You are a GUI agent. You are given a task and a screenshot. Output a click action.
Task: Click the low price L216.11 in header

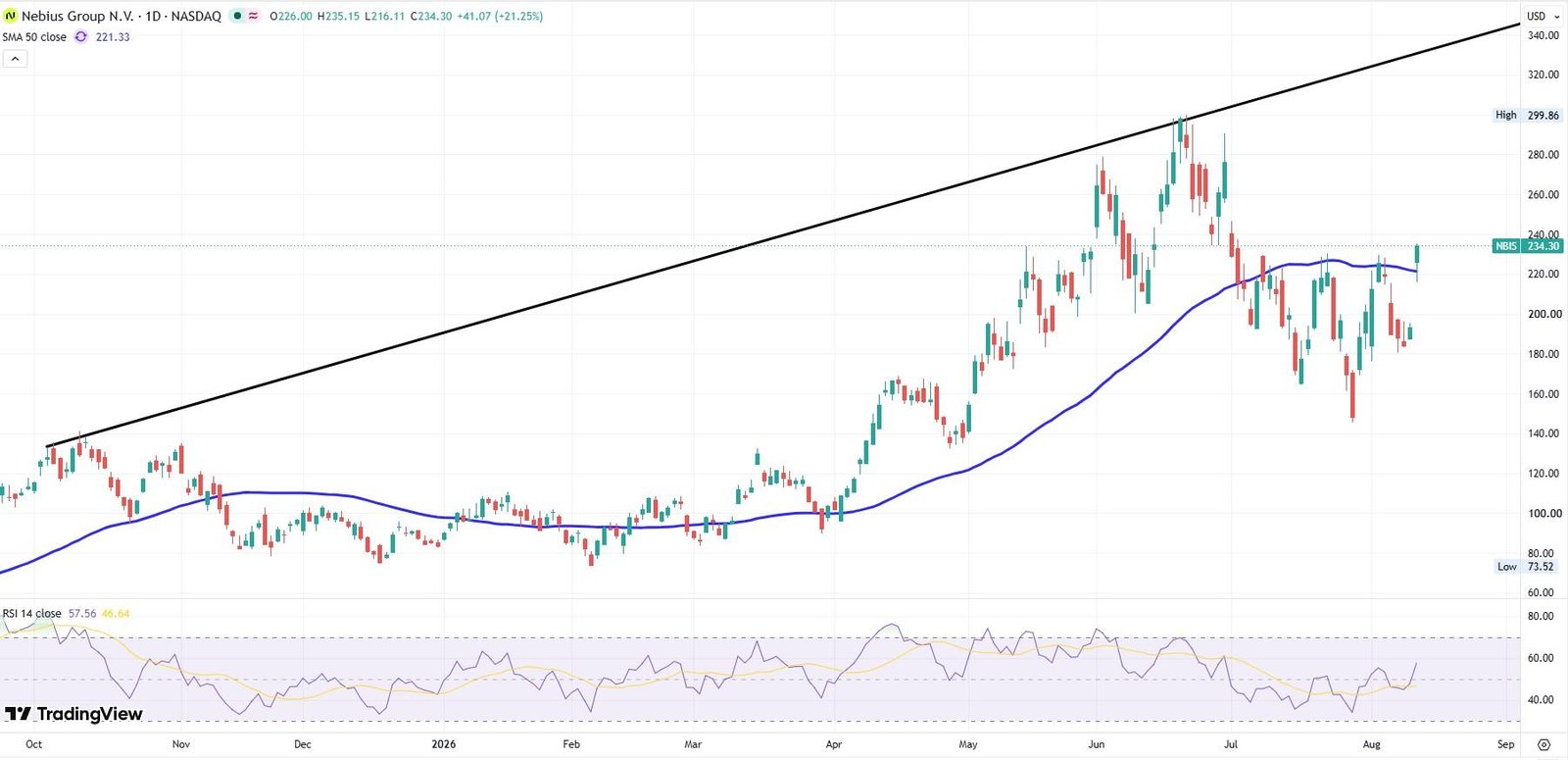coord(384,16)
